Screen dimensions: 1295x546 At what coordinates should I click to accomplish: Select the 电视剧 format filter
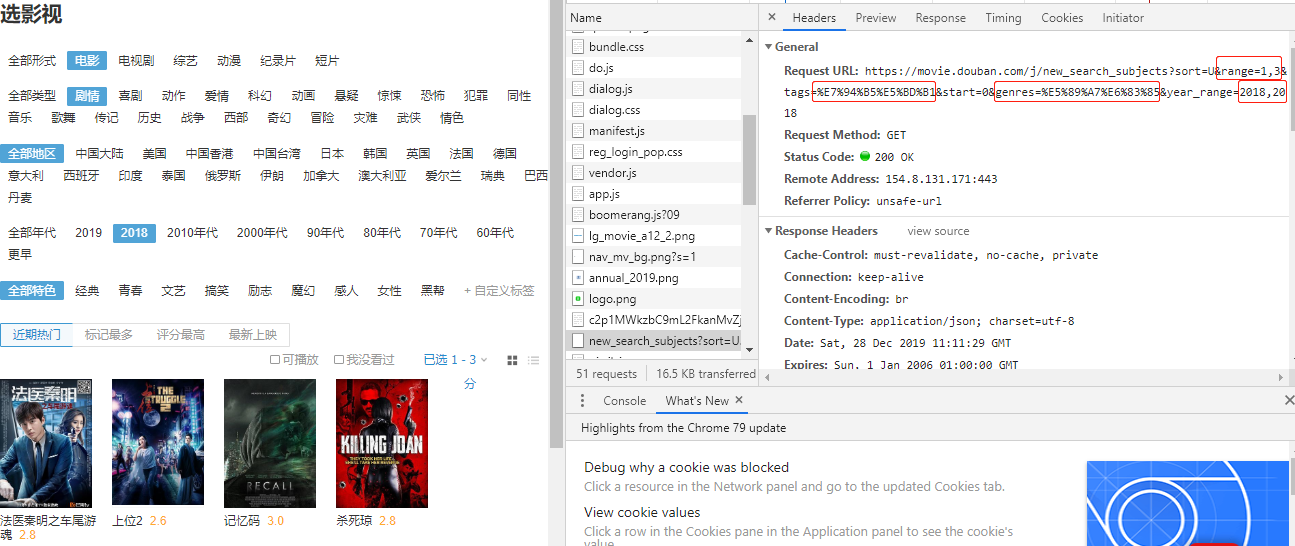[x=136, y=61]
